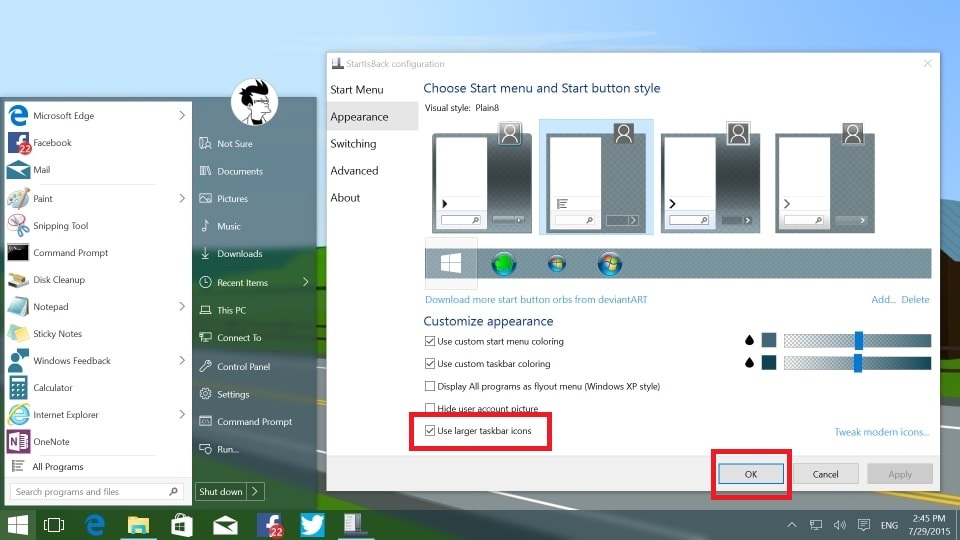
Task: Open the Advanced settings tab
Action: coord(354,170)
